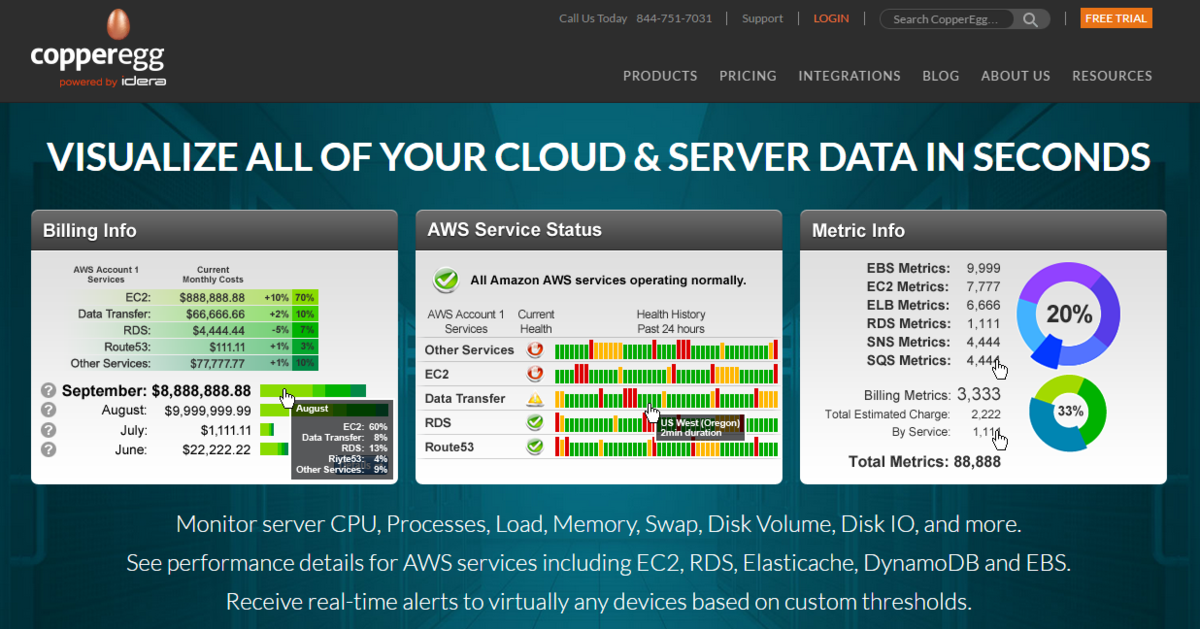
Task: Click EBS Metrics value 9,999
Action: 983,268
